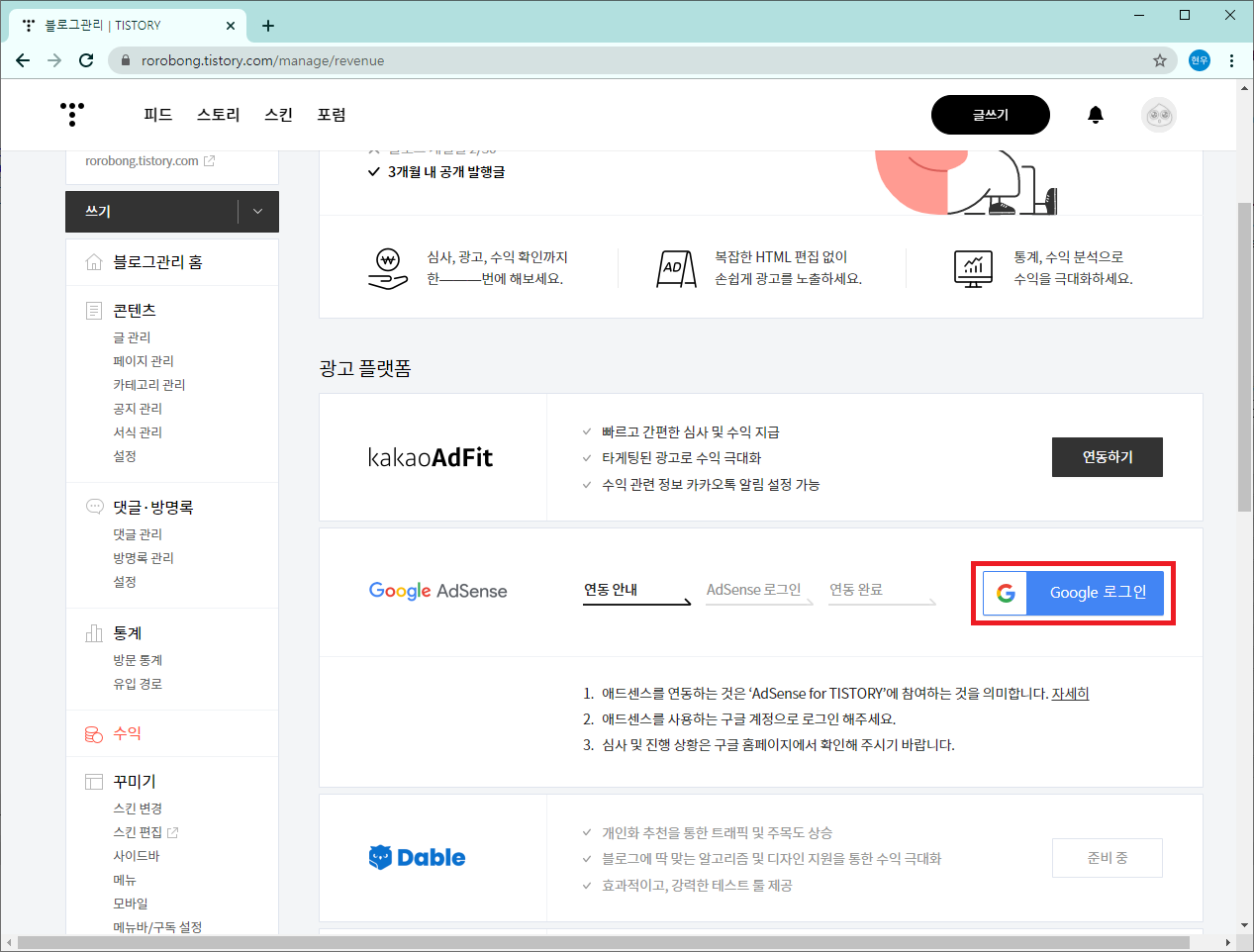The height and width of the screenshot is (952, 1254).
Task: Click the Google 로그인 button
Action: 1074,593
